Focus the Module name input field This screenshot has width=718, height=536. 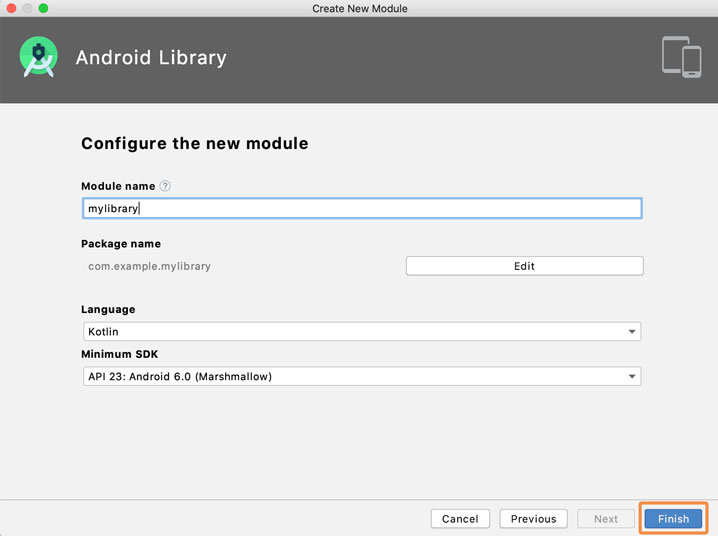pyautogui.click(x=362, y=208)
